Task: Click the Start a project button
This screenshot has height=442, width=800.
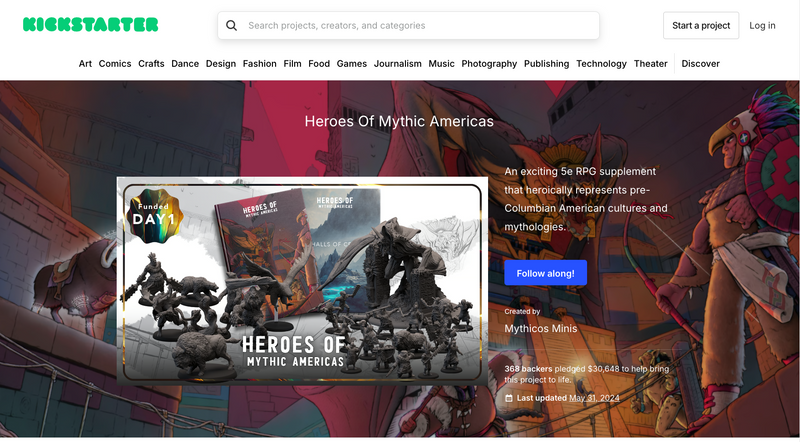Action: [701, 26]
